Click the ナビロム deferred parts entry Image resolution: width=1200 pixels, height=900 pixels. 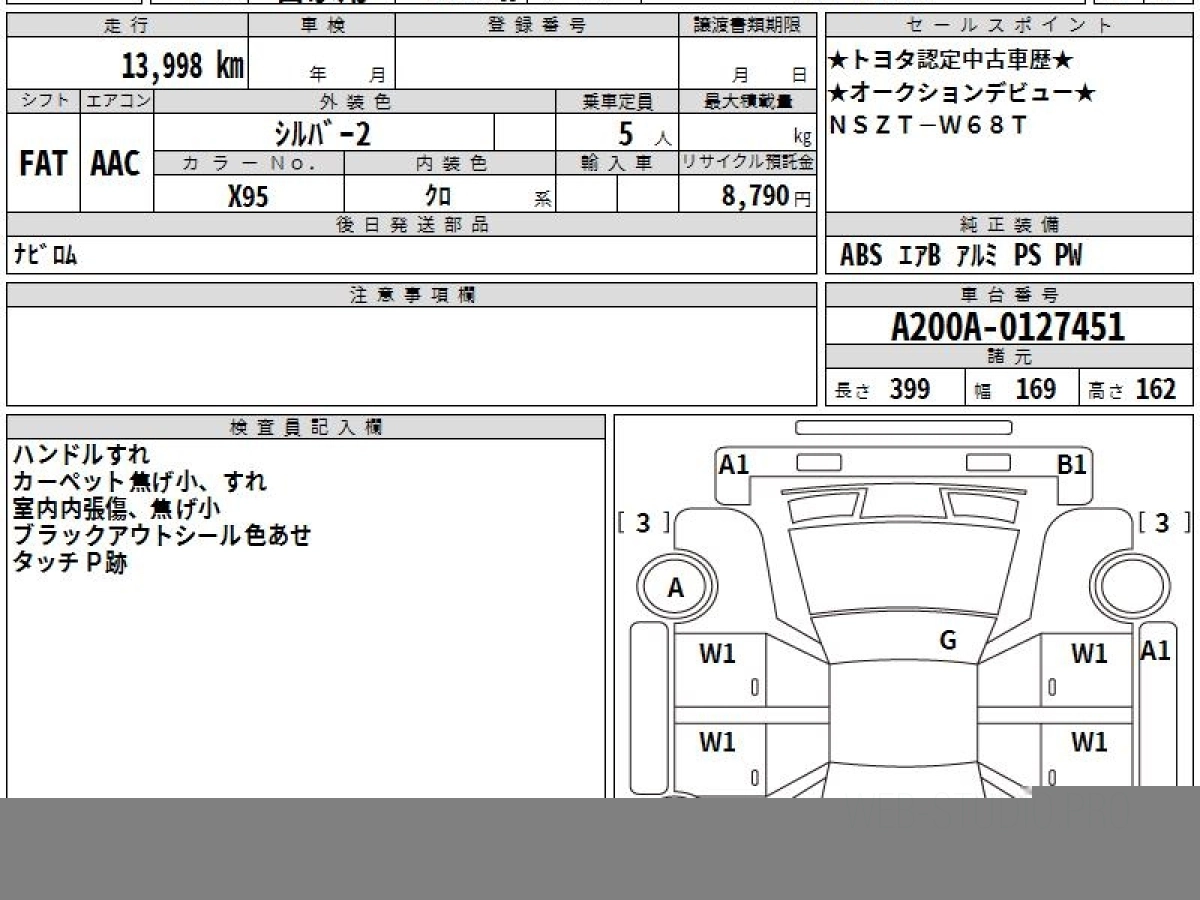click(x=45, y=256)
